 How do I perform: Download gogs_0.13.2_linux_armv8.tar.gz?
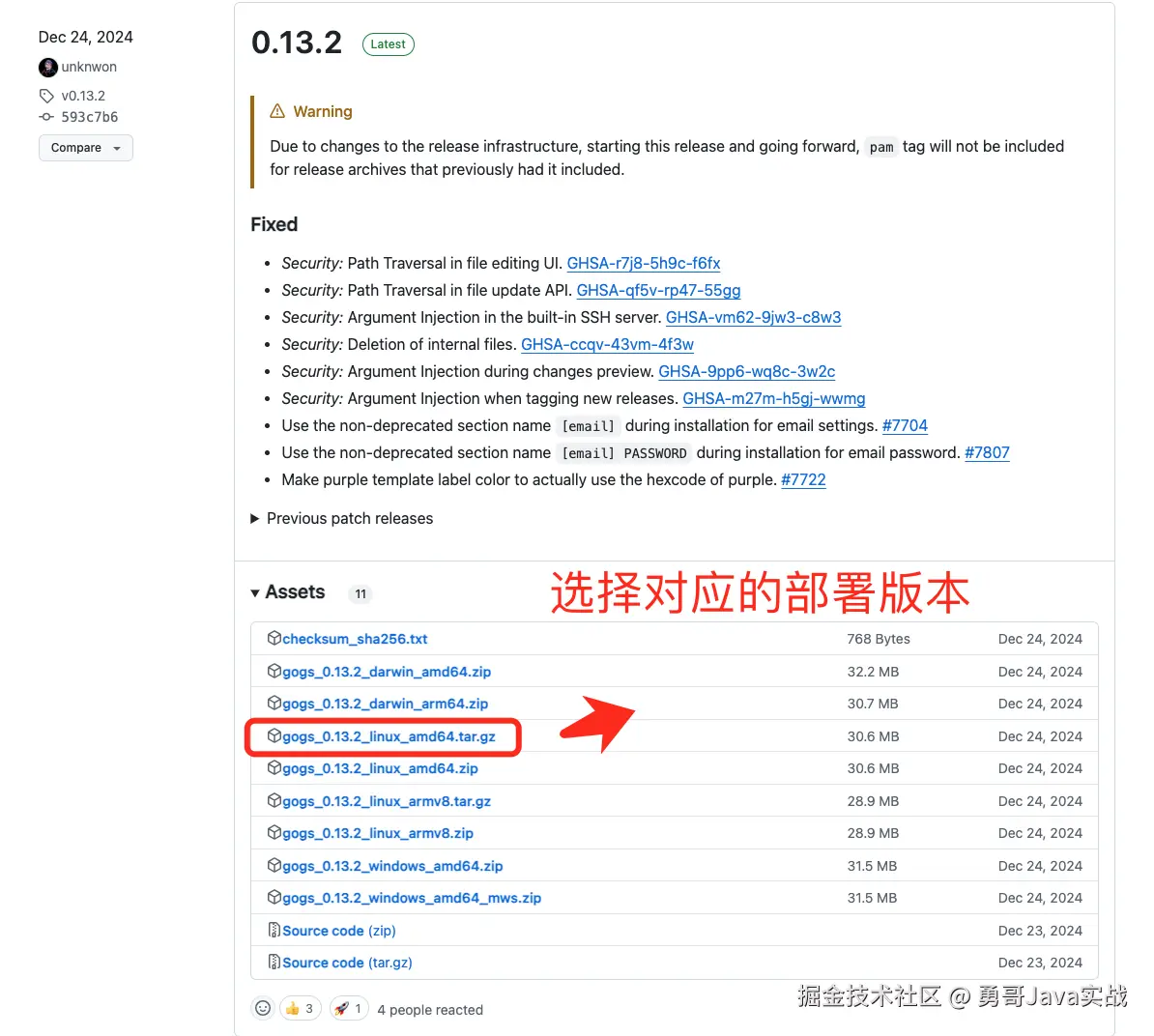(x=387, y=801)
